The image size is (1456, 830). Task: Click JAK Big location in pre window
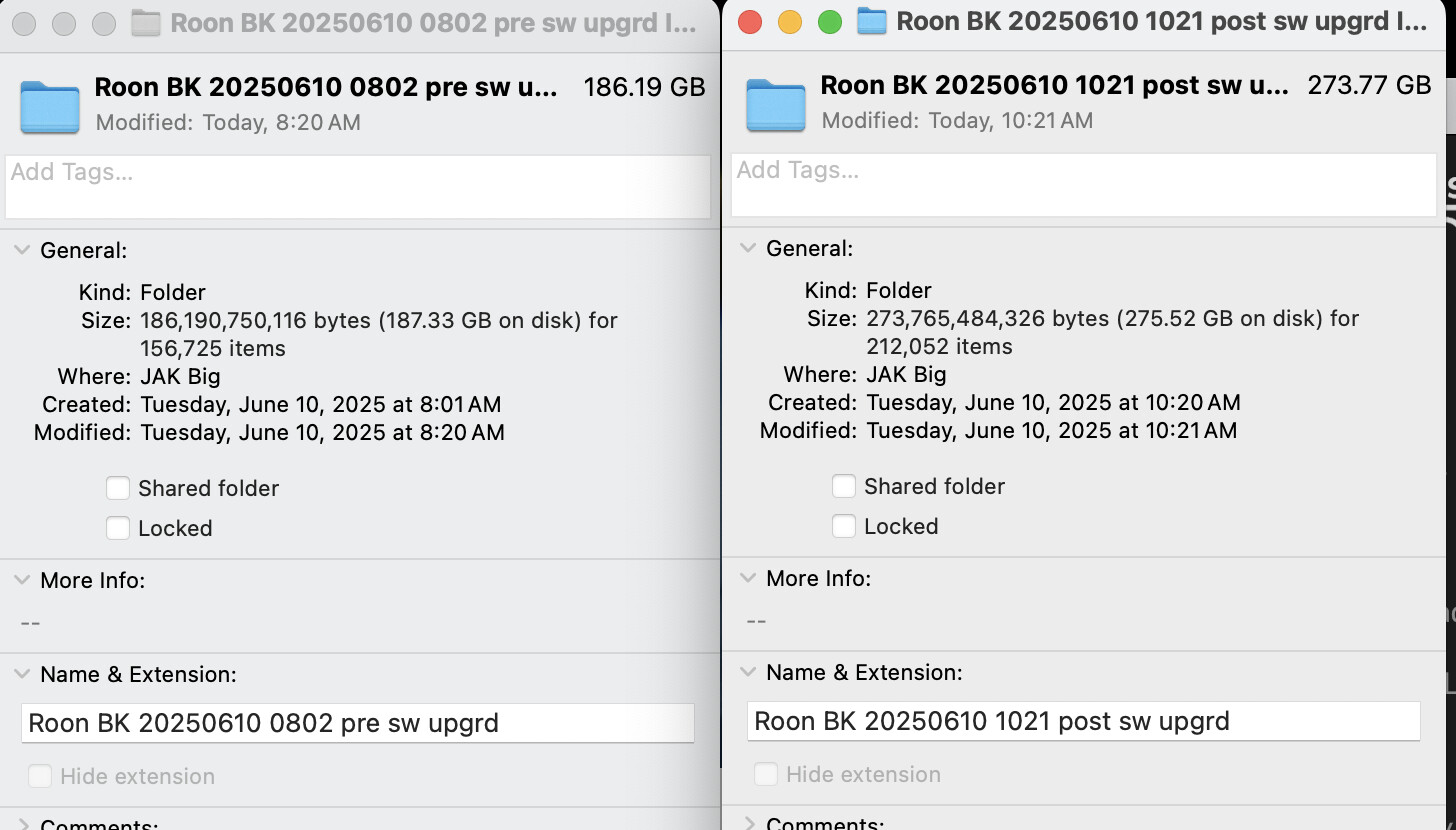pos(180,377)
